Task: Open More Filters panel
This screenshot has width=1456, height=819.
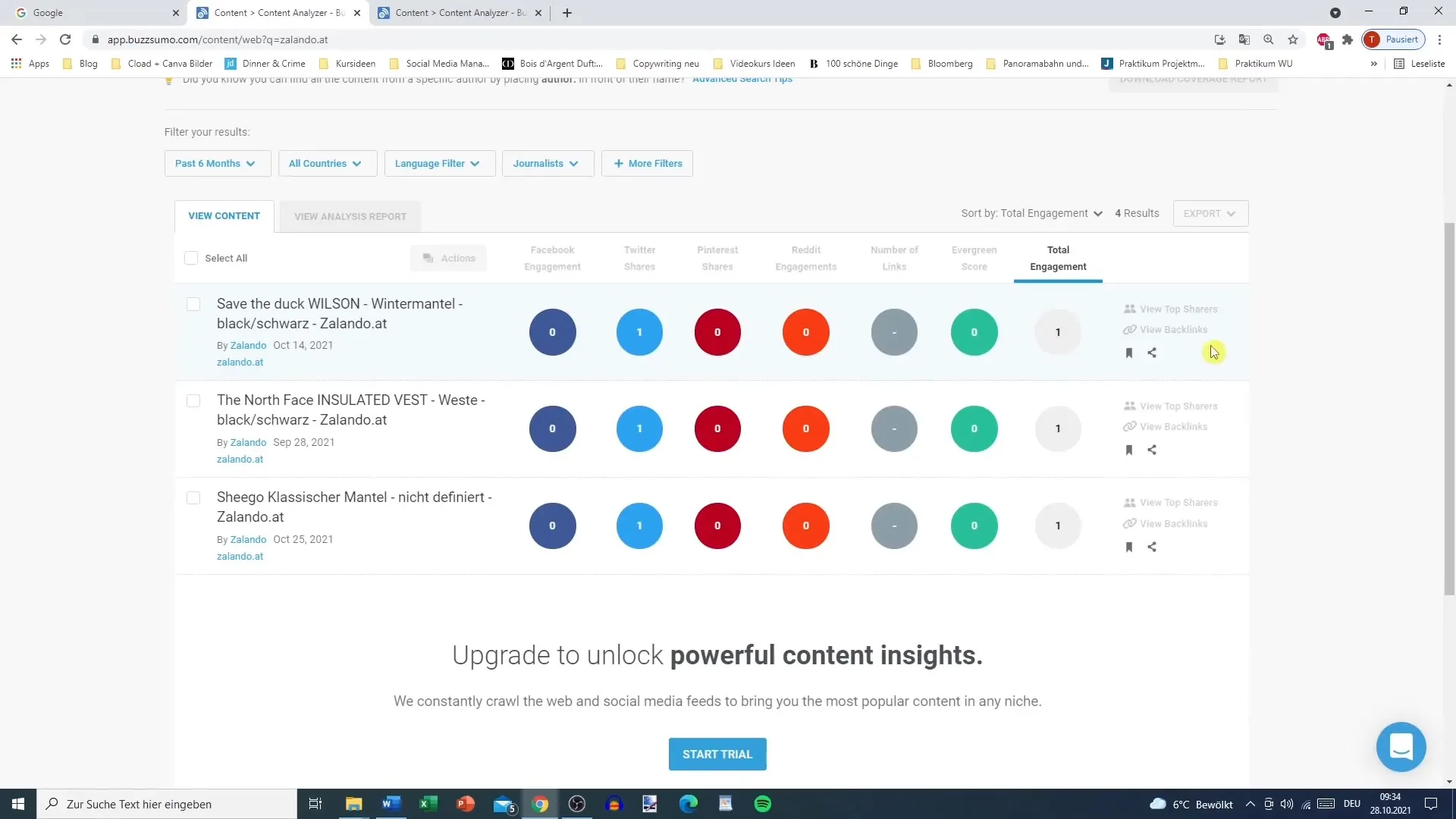Action: 648,164
